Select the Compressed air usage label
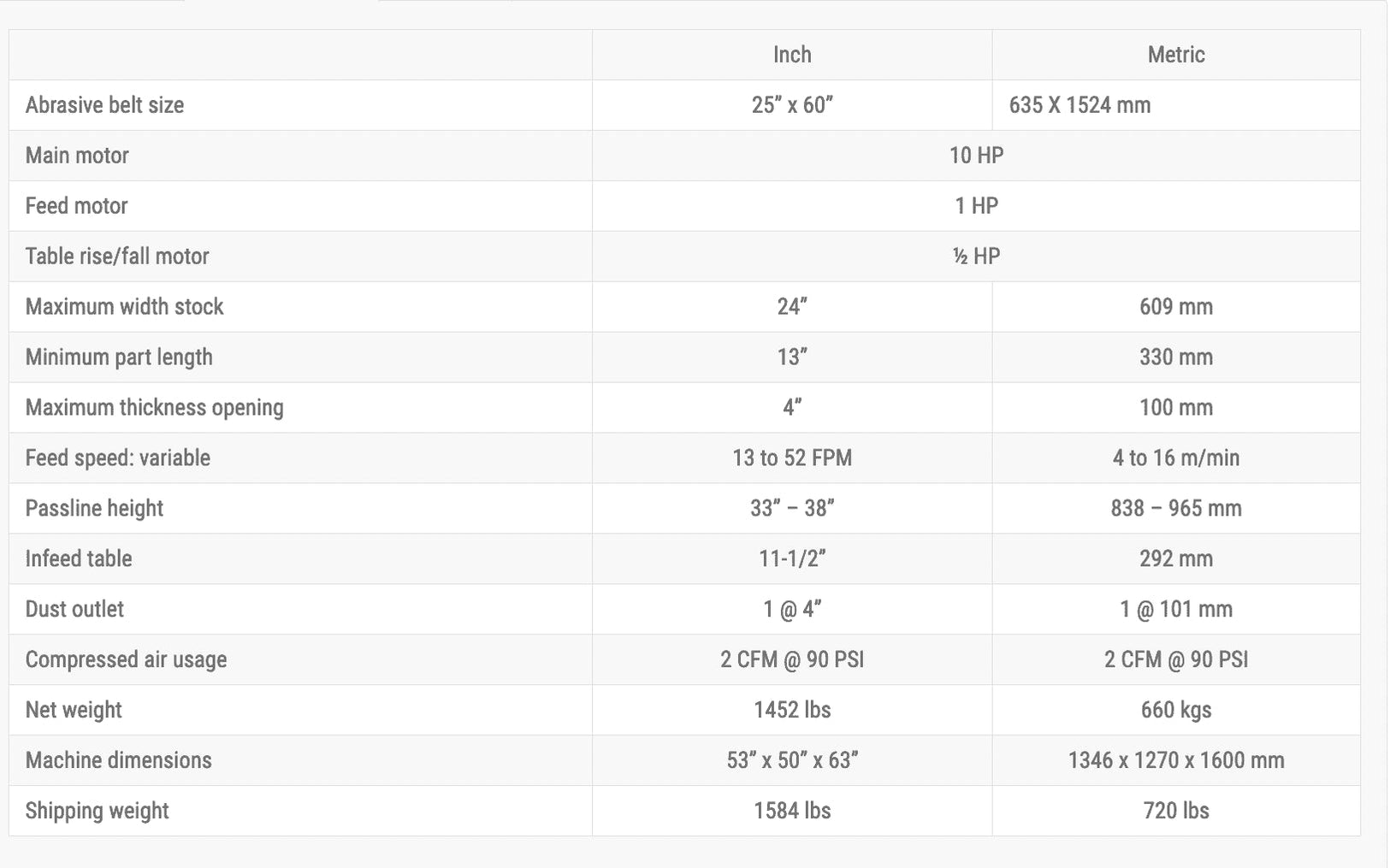Screen dimensions: 1396x868 (126, 660)
